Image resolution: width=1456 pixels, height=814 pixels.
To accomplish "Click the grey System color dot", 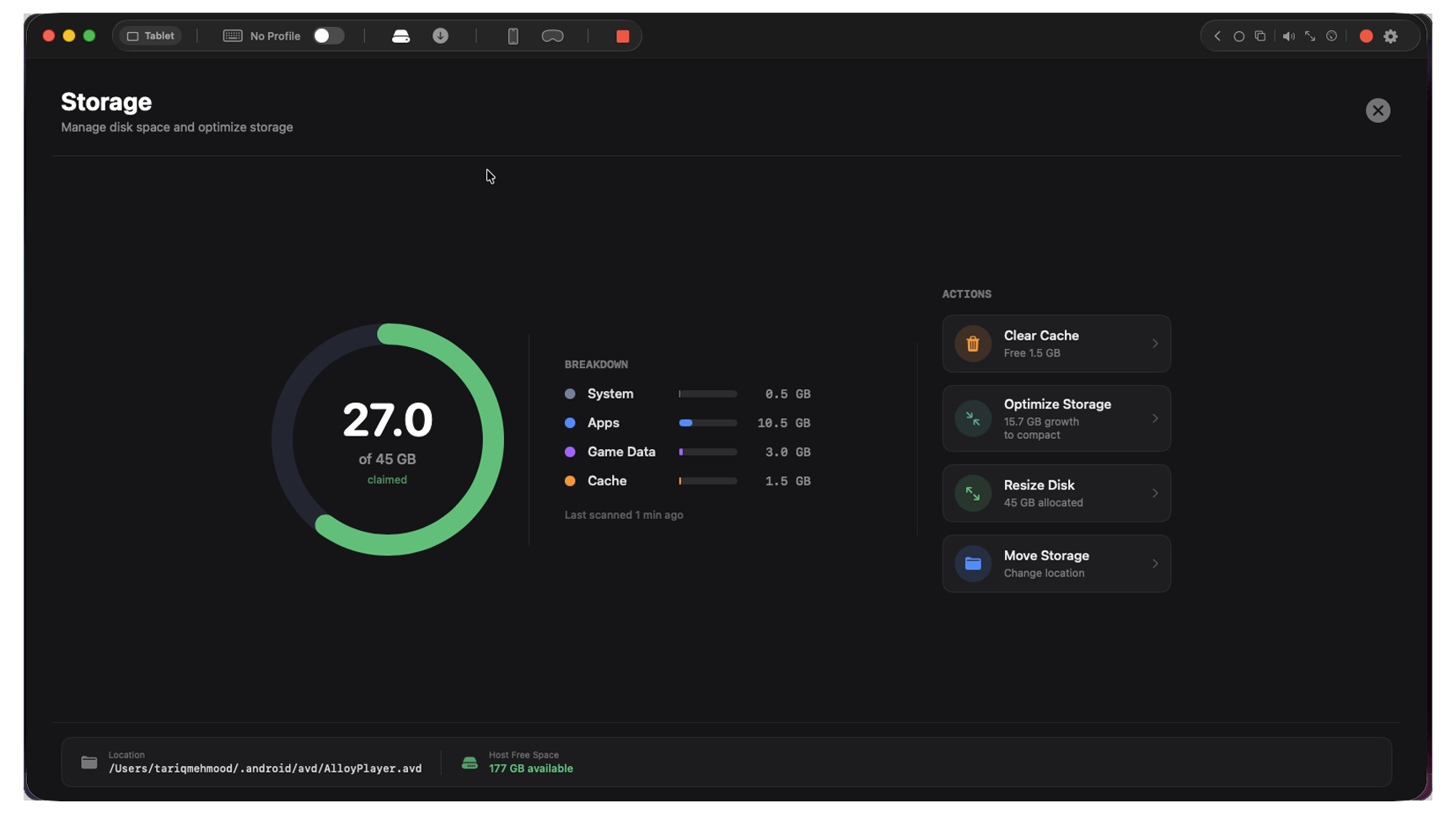I will pyautogui.click(x=570, y=394).
